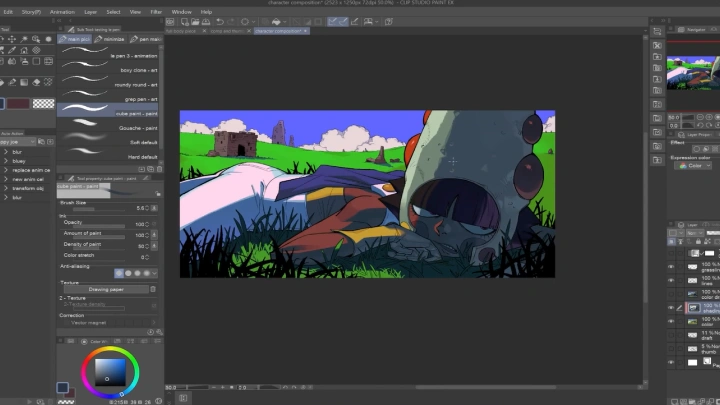Open the Animation menu

tap(62, 12)
